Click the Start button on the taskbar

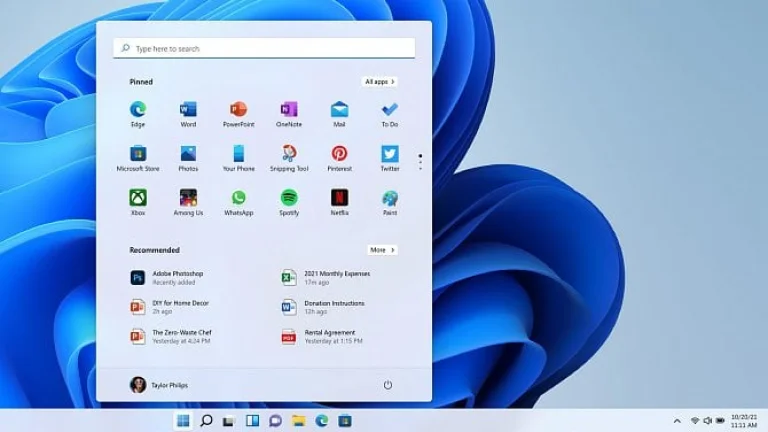(x=183, y=421)
